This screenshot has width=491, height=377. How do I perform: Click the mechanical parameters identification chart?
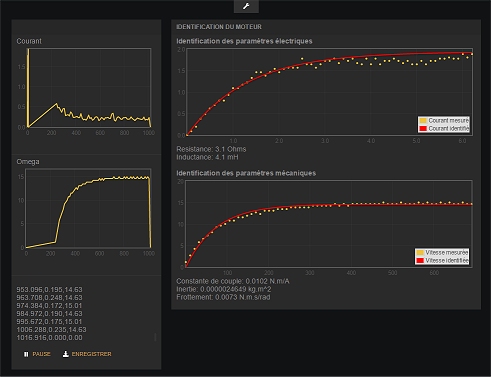point(329,224)
